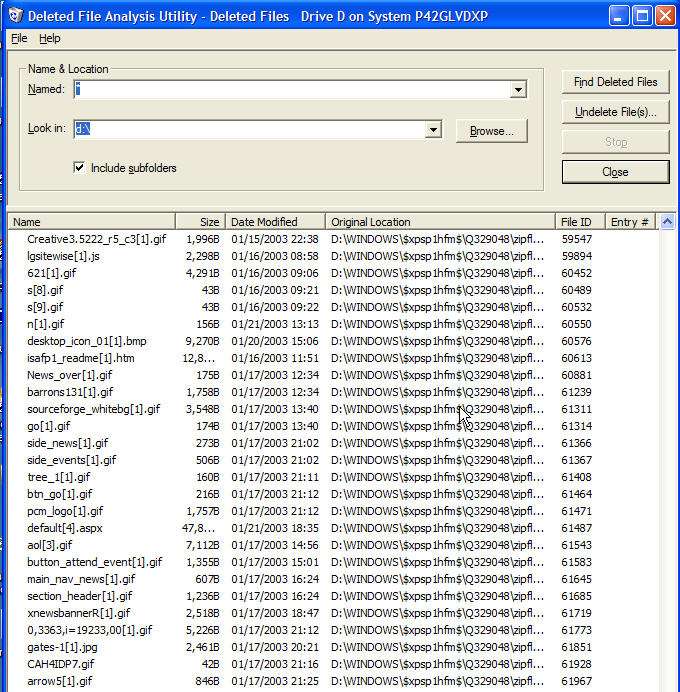
Task: Select file 0,3363,i=19233,00[1].gif
Action: pyautogui.click(x=90, y=630)
